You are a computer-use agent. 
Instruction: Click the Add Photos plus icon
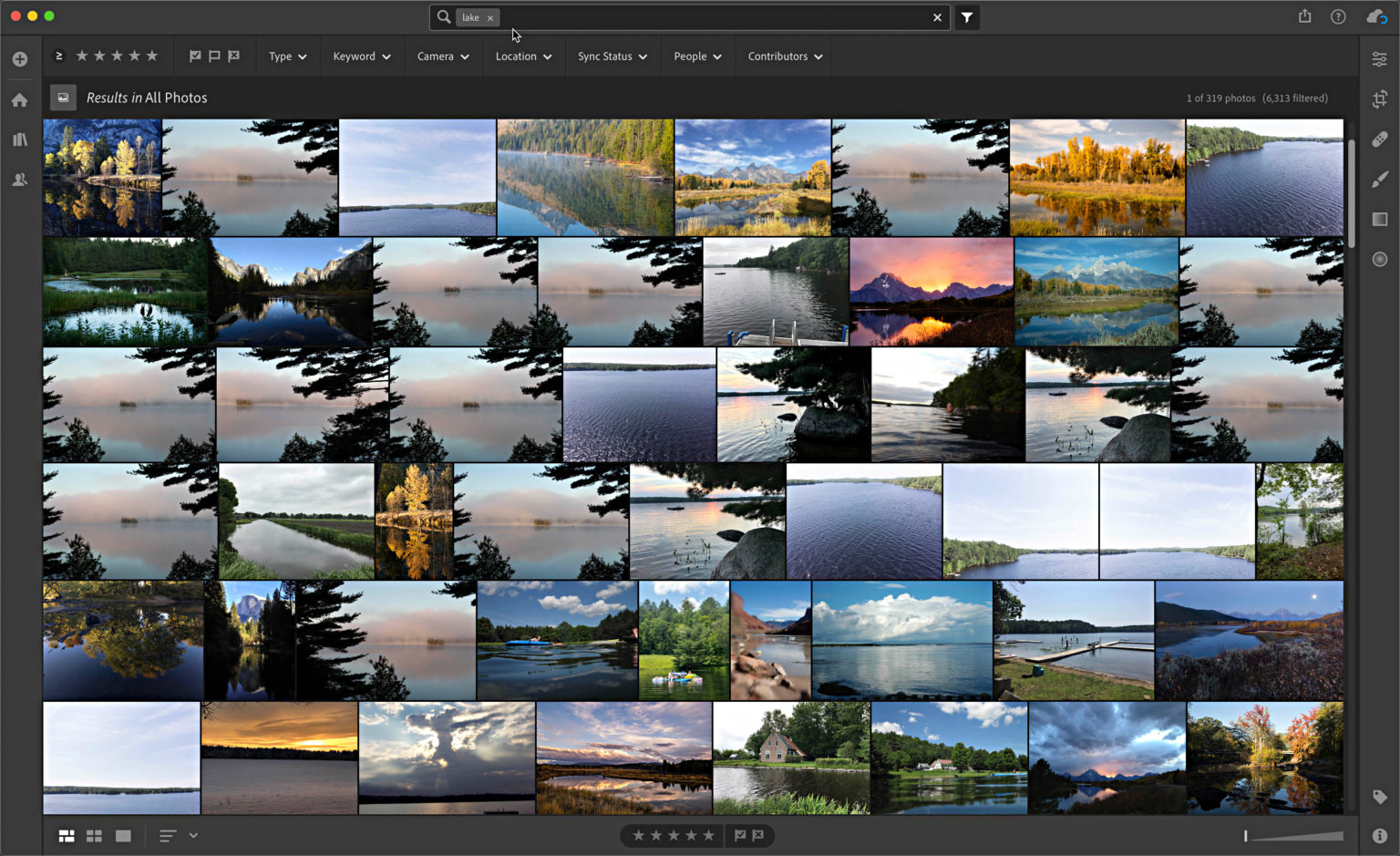tap(19, 58)
